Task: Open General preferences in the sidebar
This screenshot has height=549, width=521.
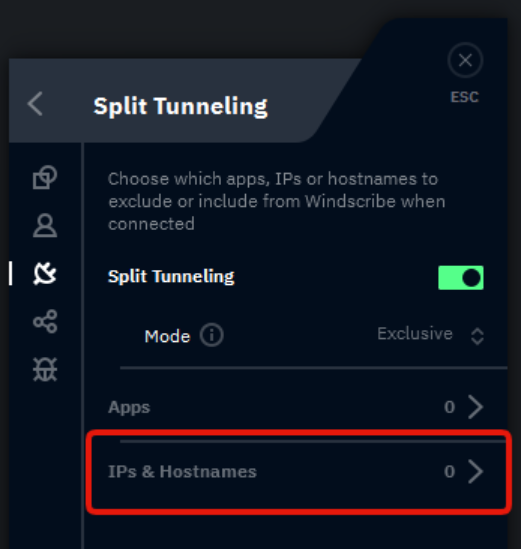Action: (x=45, y=177)
